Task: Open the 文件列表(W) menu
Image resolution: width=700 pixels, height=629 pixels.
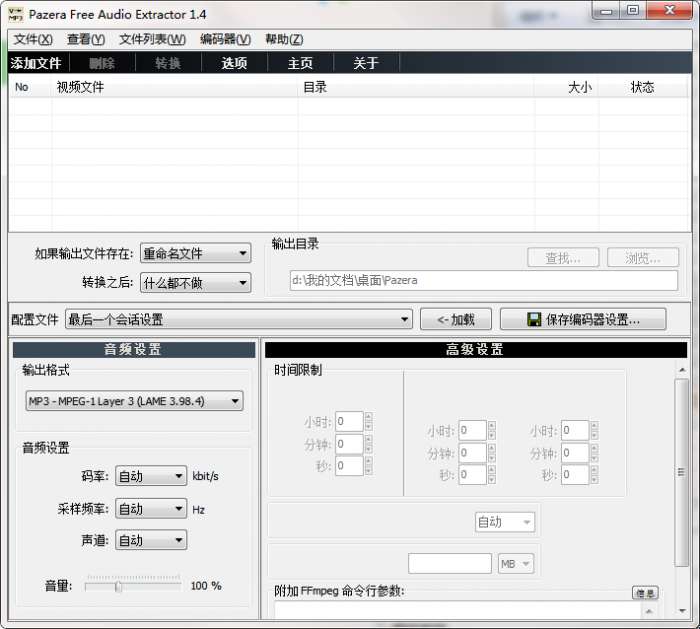Action: [152, 39]
